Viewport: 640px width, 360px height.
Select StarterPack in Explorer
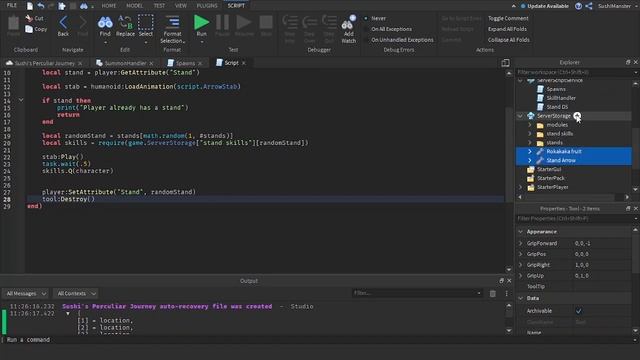tap(551, 178)
